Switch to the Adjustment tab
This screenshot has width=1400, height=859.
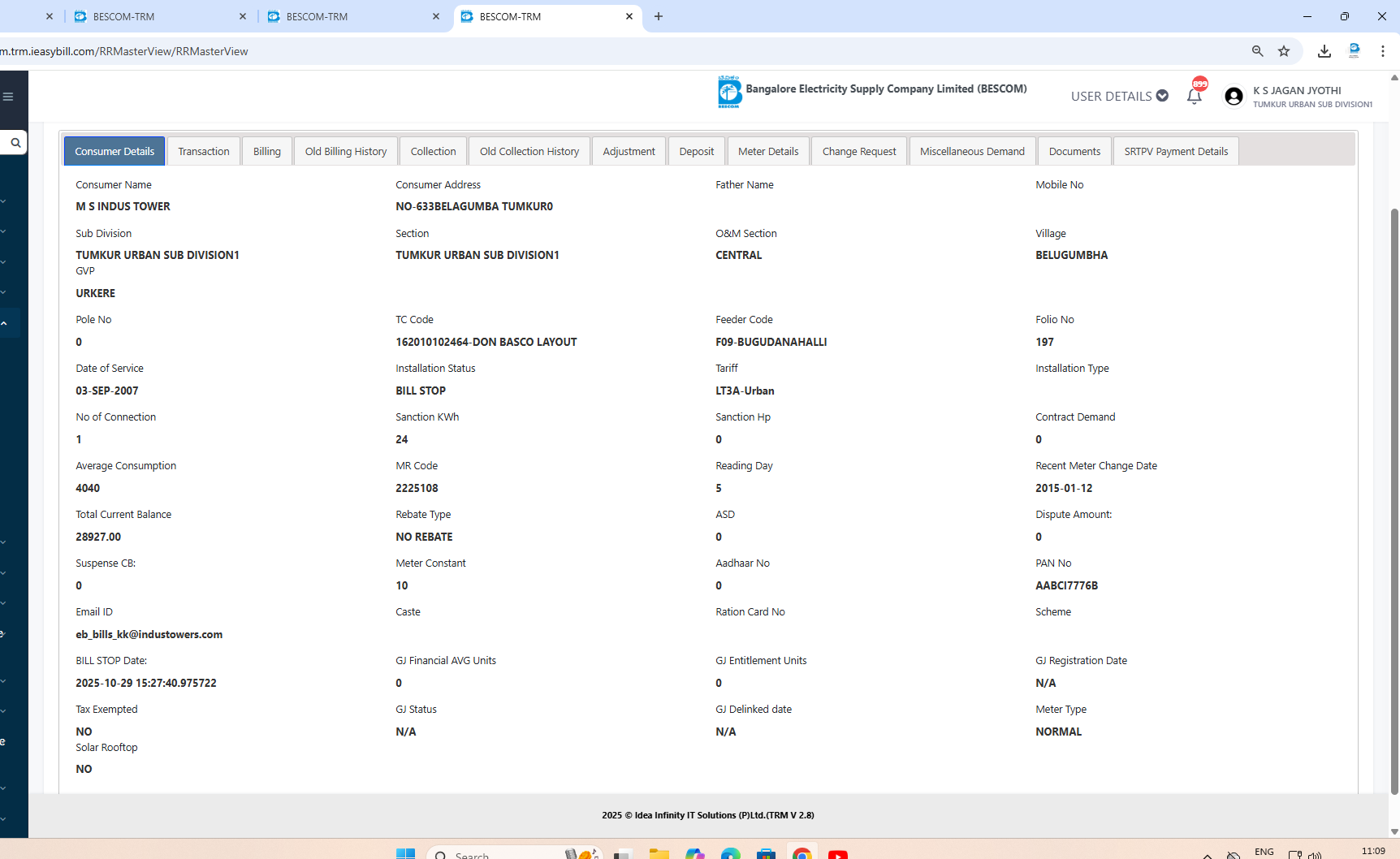pyautogui.click(x=629, y=151)
